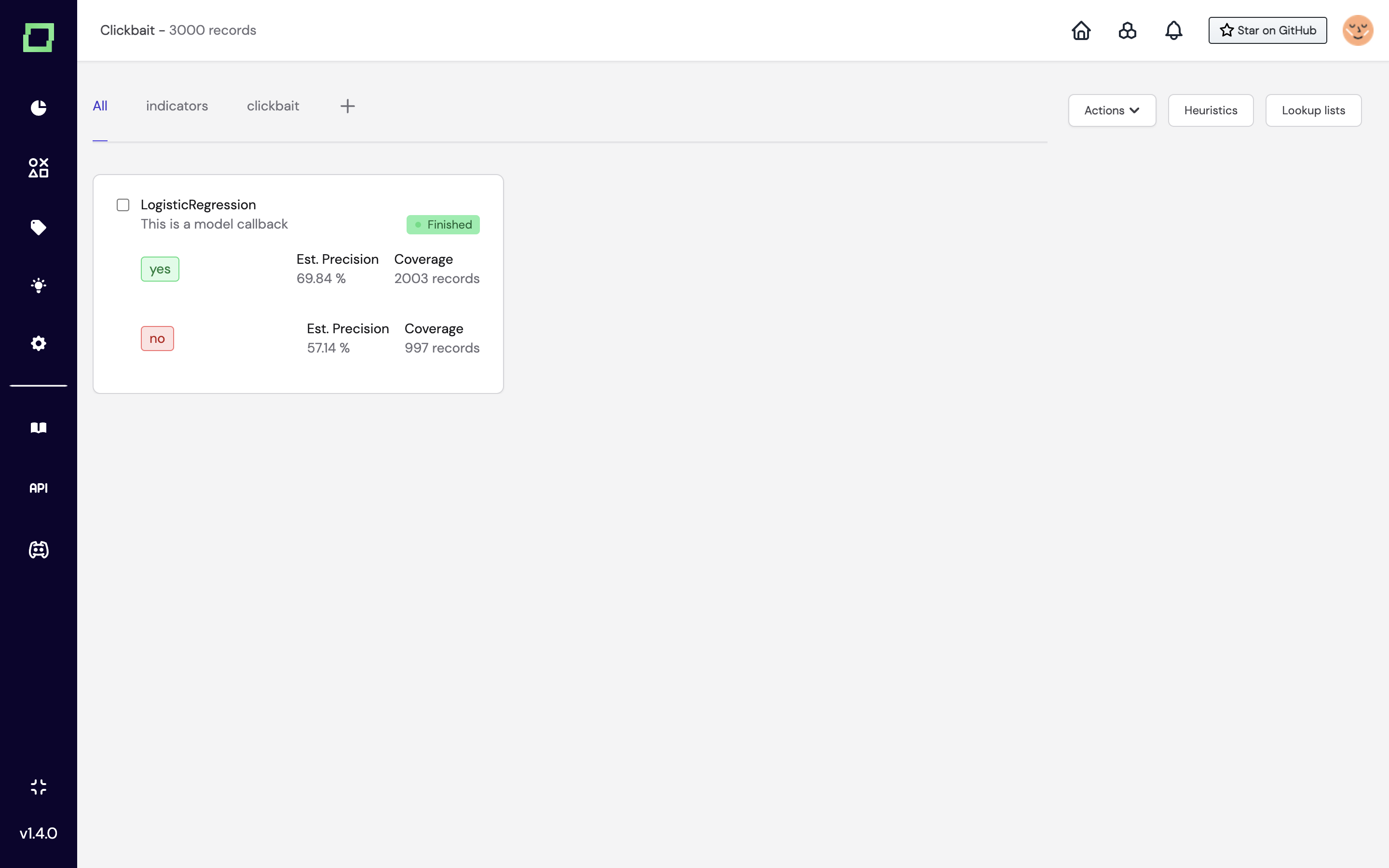Open Discord community icon
1389x868 pixels.
point(39,550)
